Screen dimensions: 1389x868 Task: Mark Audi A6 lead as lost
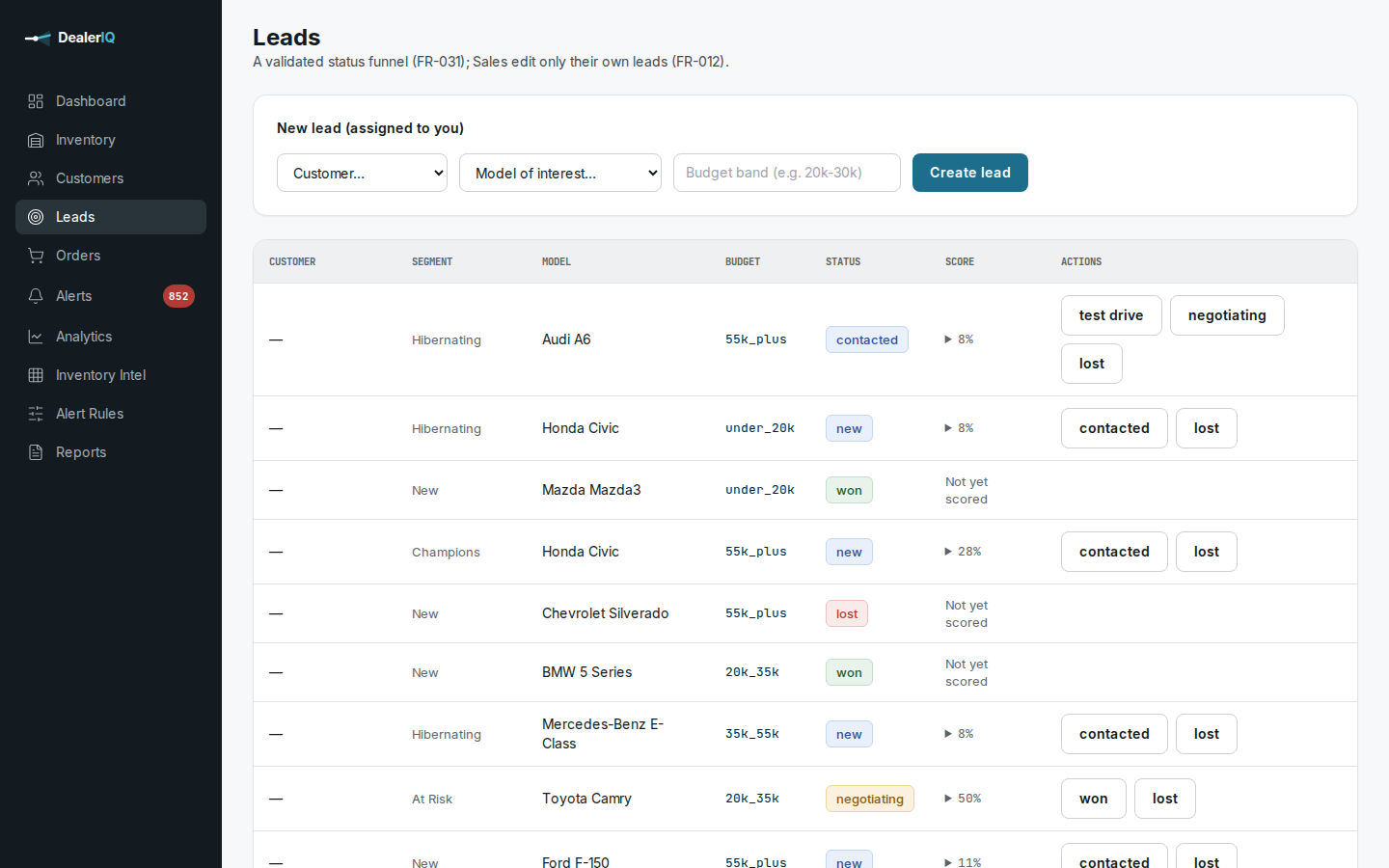[1092, 364]
